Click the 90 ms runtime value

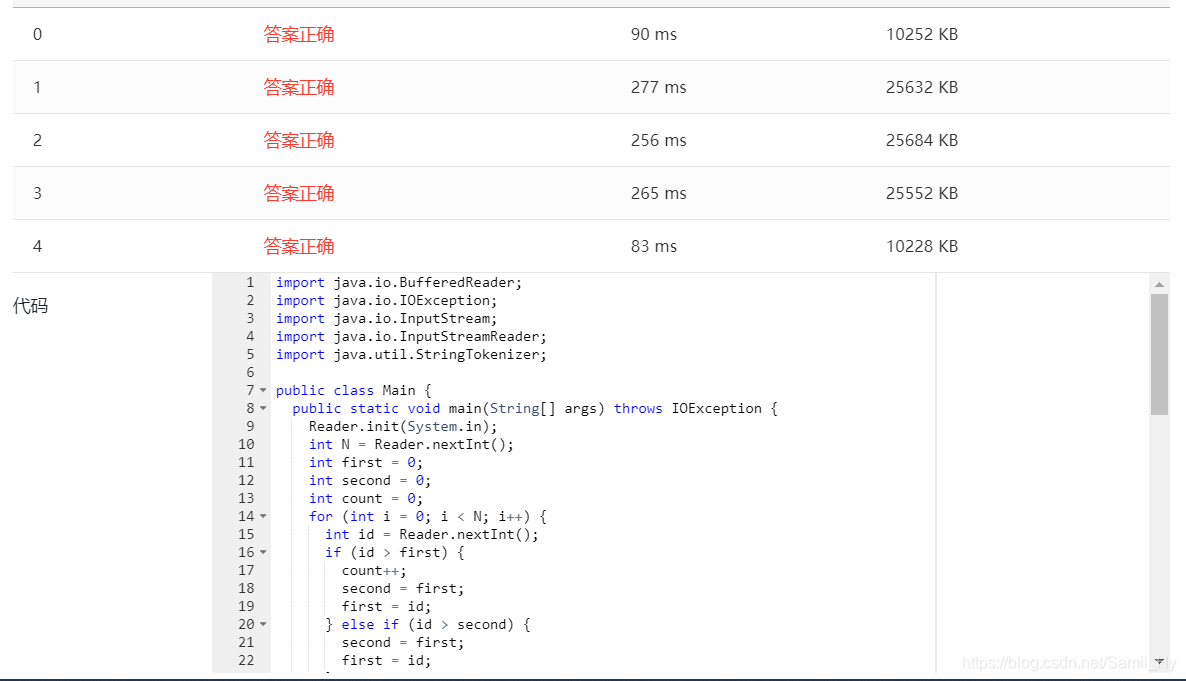[654, 34]
